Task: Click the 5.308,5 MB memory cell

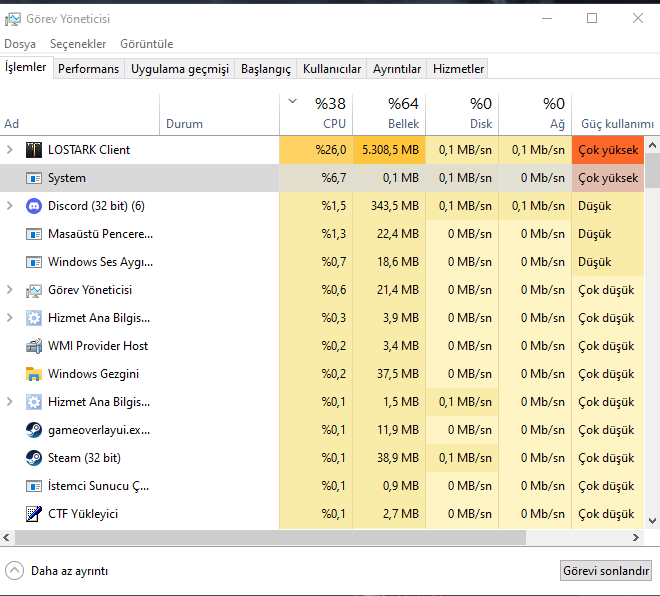Action: click(389, 150)
